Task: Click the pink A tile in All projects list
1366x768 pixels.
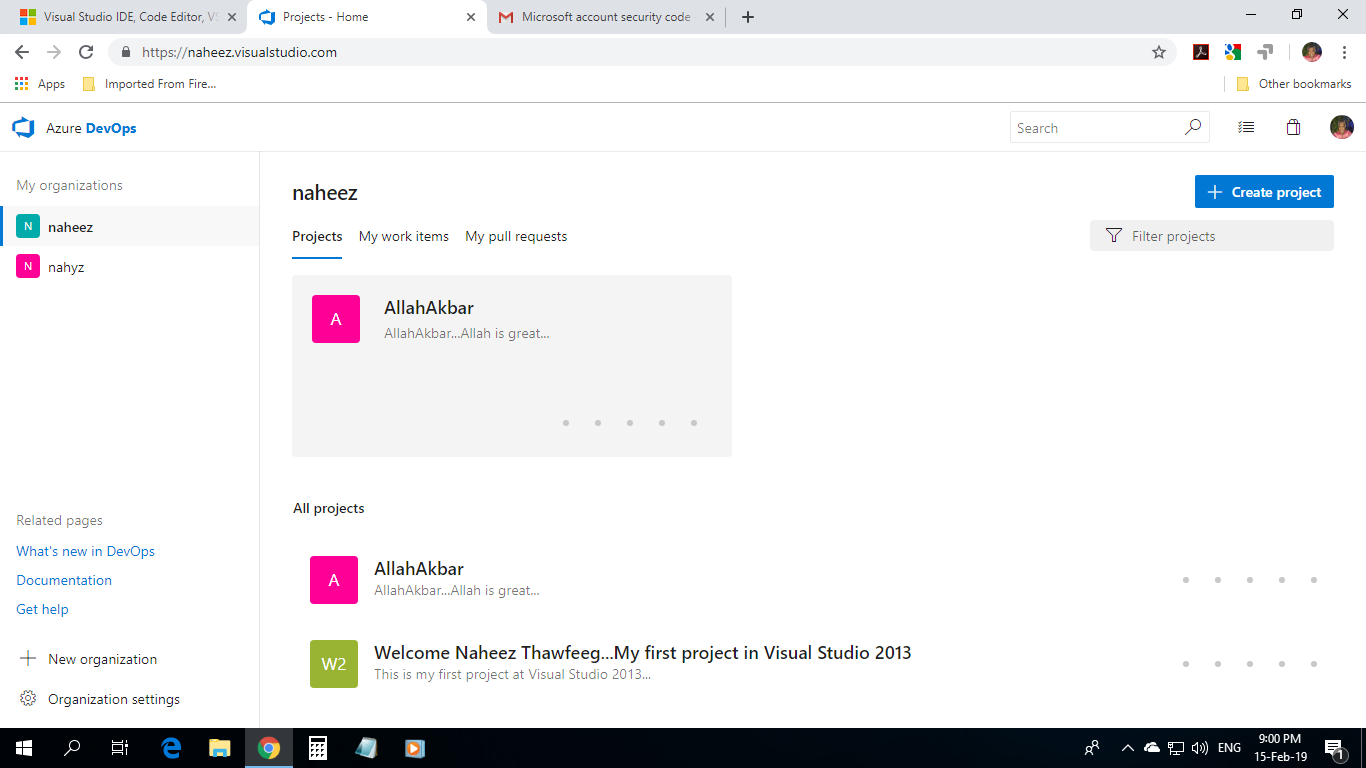Action: 334,580
